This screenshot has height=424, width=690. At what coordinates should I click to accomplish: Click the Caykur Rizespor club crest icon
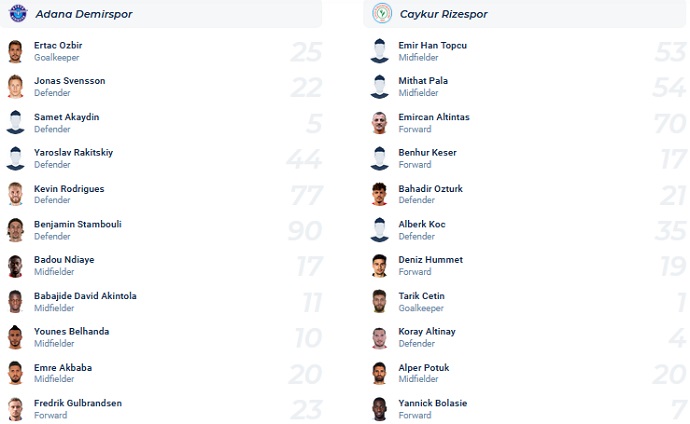tap(382, 14)
